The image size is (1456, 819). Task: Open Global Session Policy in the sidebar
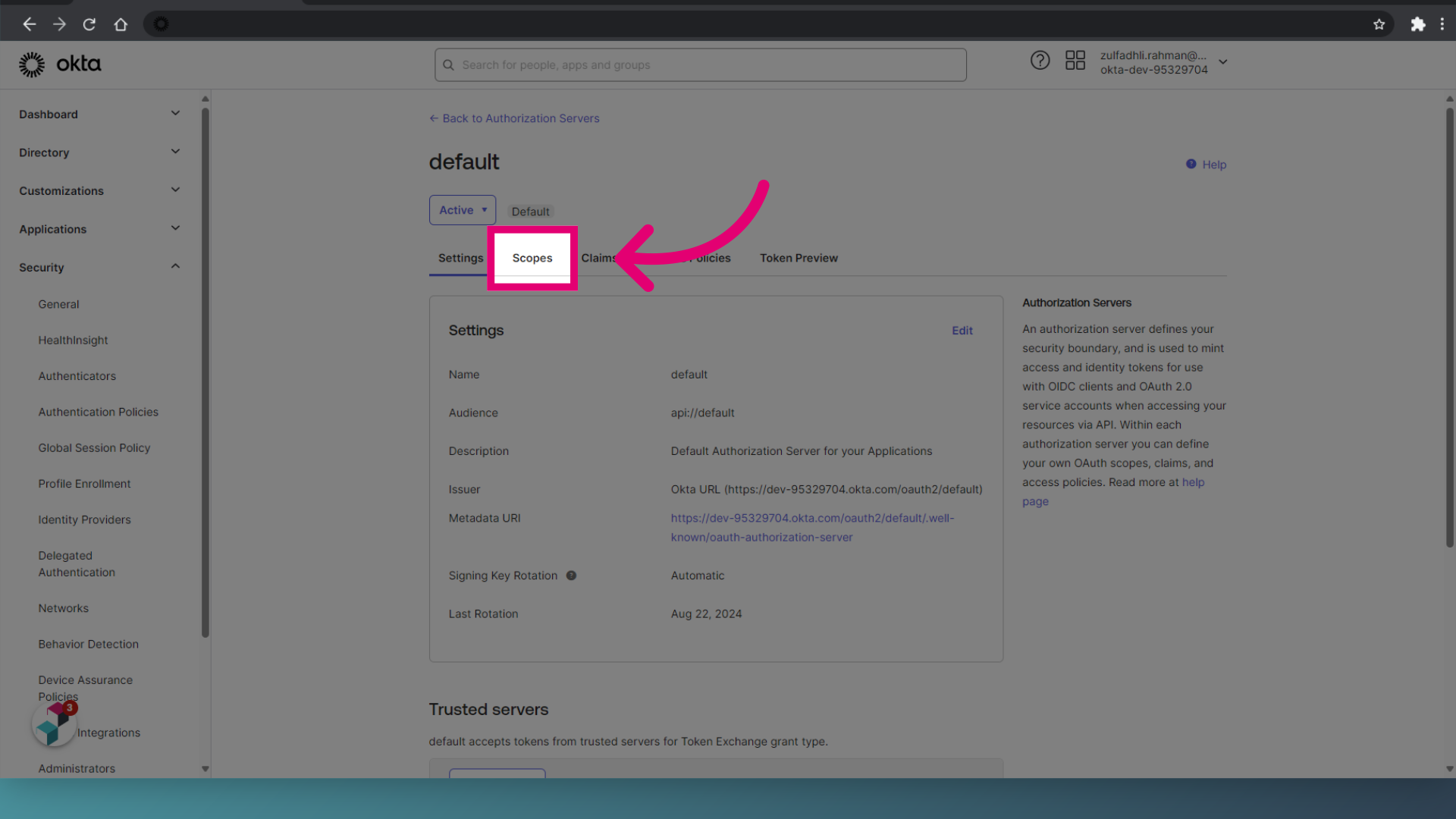(94, 448)
